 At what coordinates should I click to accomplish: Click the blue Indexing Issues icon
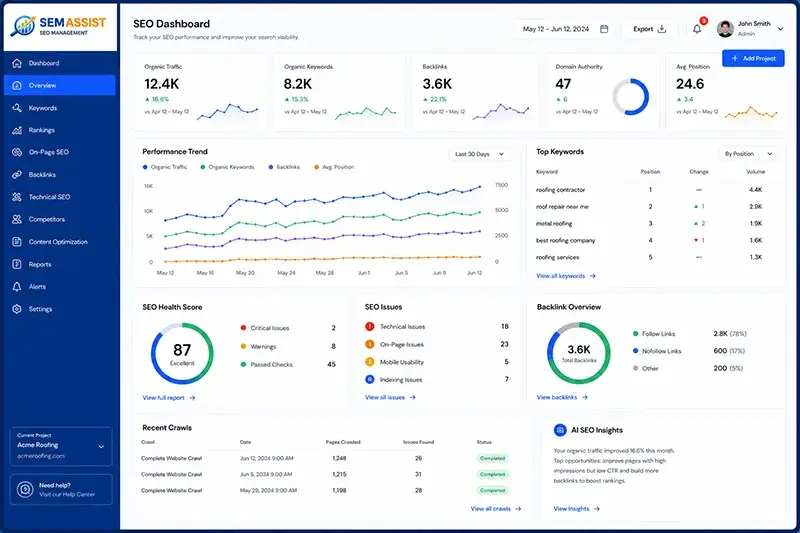(370, 379)
